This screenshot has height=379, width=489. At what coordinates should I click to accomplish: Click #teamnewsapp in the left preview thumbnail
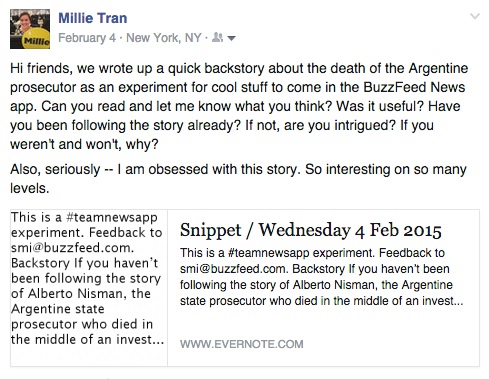(x=111, y=217)
